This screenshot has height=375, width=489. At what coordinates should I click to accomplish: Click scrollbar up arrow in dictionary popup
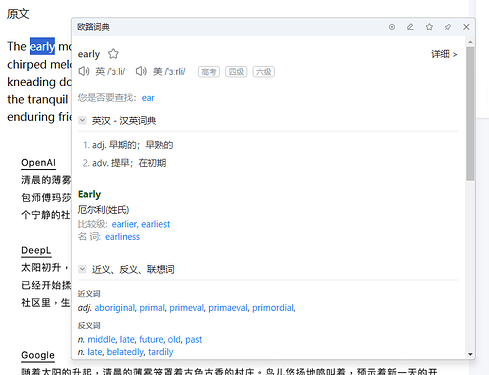(x=470, y=42)
